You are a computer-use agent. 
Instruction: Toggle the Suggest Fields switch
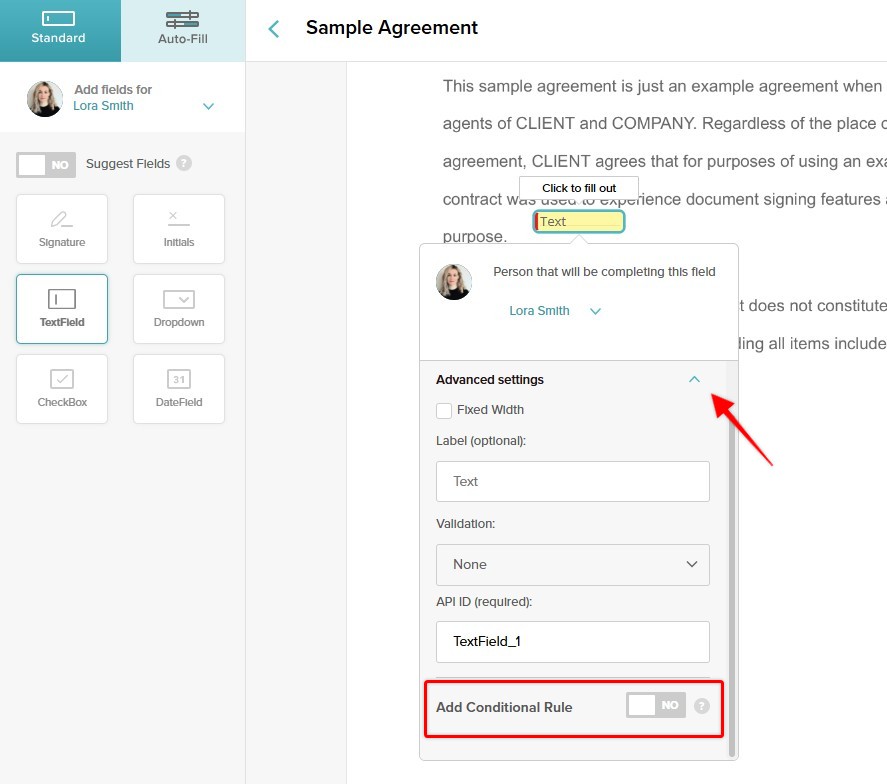tap(46, 165)
